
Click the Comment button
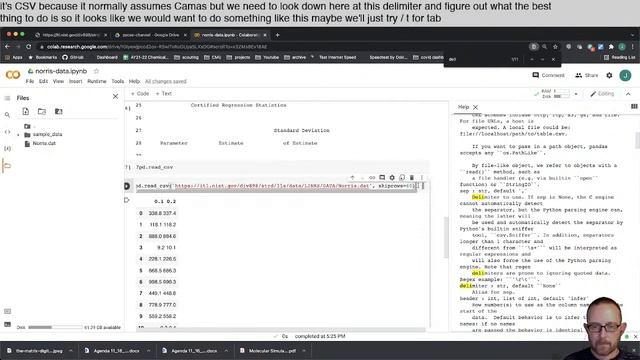click(x=549, y=76)
